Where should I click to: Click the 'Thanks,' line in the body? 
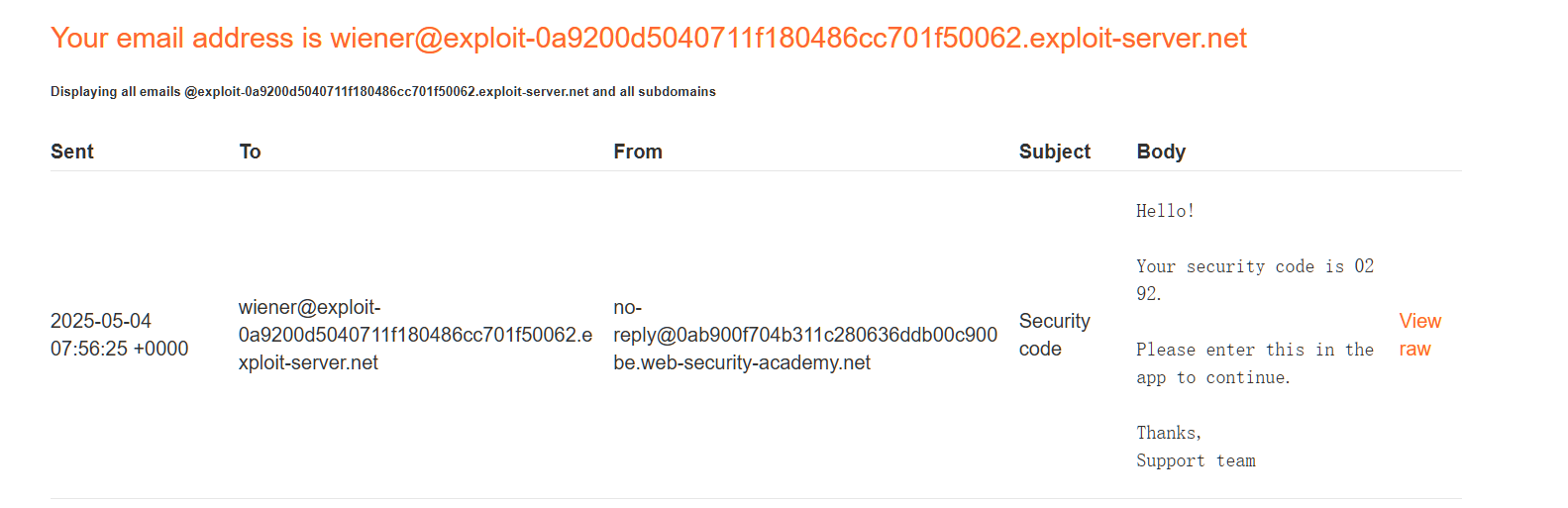pos(1168,433)
